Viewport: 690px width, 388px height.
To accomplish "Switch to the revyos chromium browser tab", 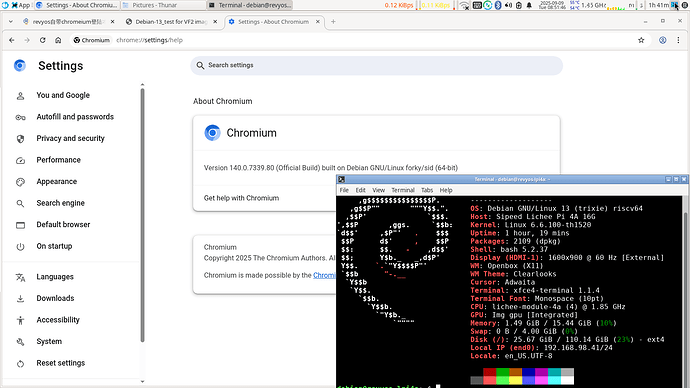I will [68, 22].
